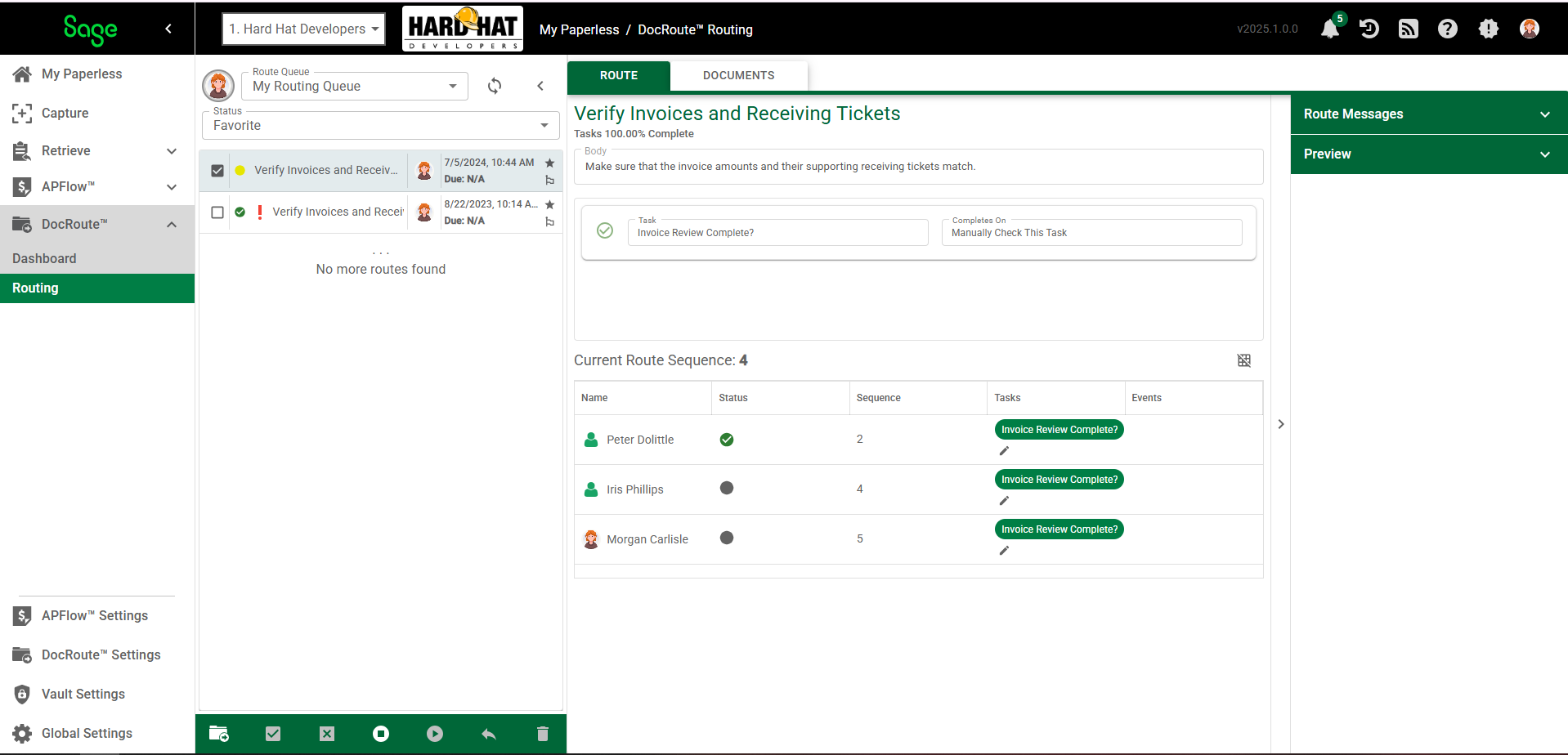Open DocRoute Dashboard

tap(97, 258)
